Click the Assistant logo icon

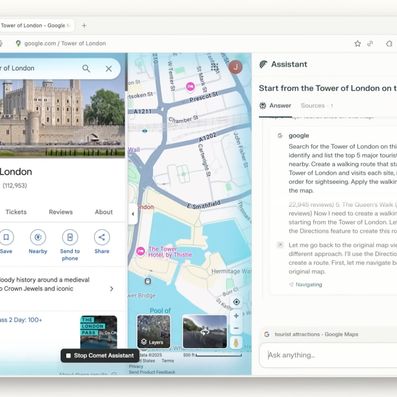click(x=263, y=64)
